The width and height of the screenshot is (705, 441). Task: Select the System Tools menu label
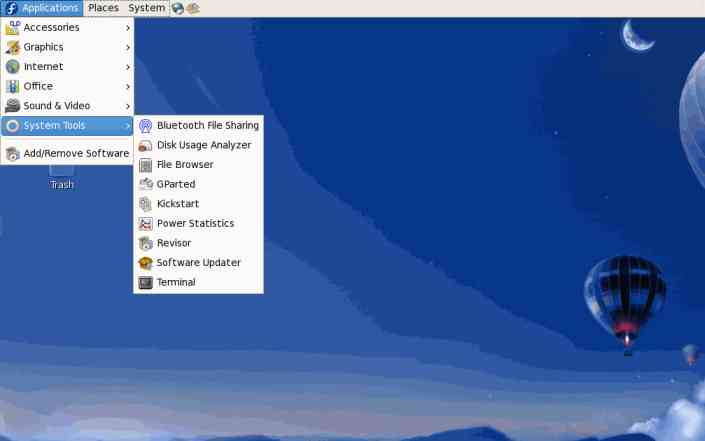pos(54,125)
